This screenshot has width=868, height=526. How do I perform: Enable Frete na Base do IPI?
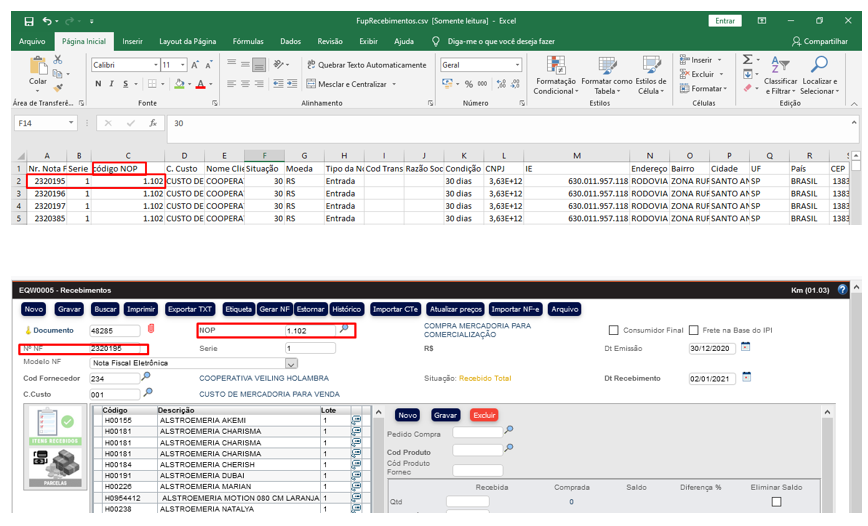tap(693, 329)
